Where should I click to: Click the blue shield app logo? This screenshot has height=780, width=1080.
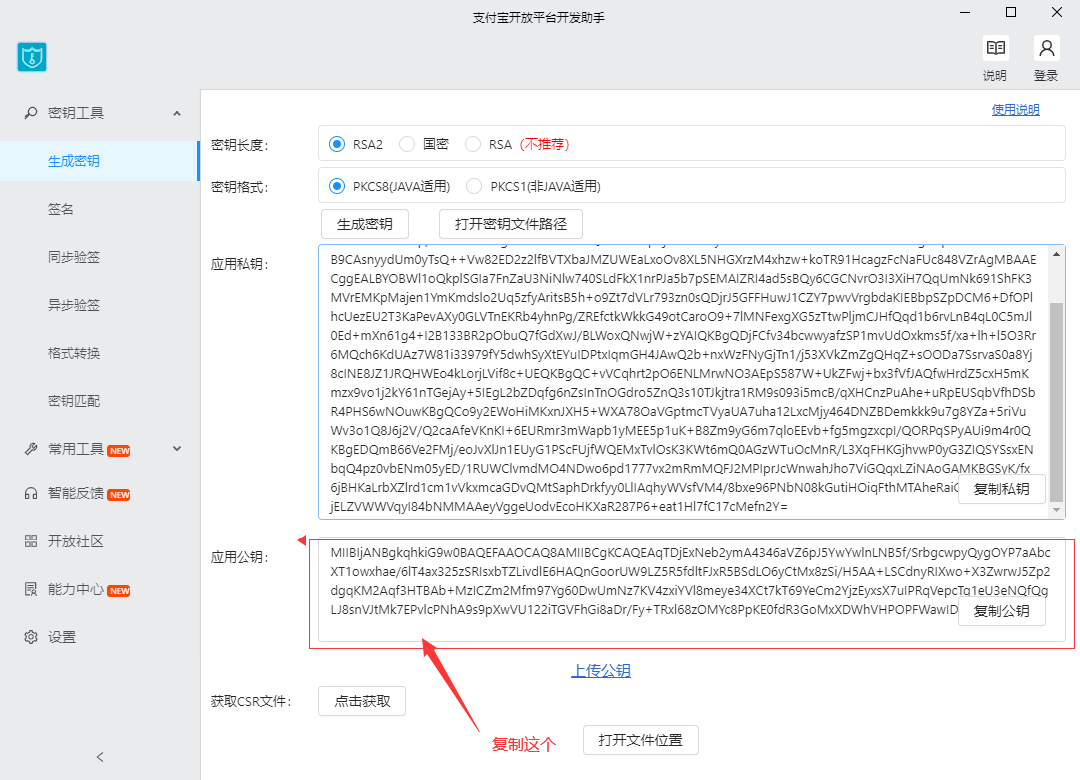tap(32, 57)
